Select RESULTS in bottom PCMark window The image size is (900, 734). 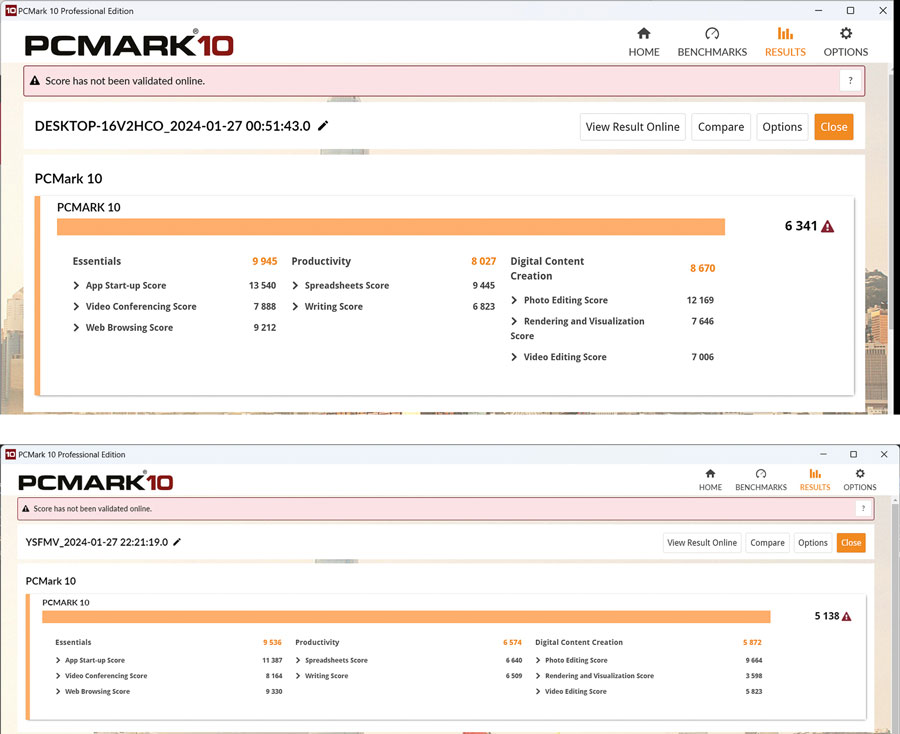point(814,480)
